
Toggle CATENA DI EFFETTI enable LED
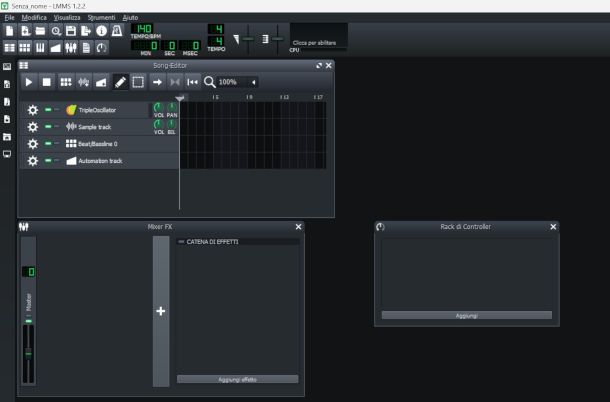pos(181,242)
